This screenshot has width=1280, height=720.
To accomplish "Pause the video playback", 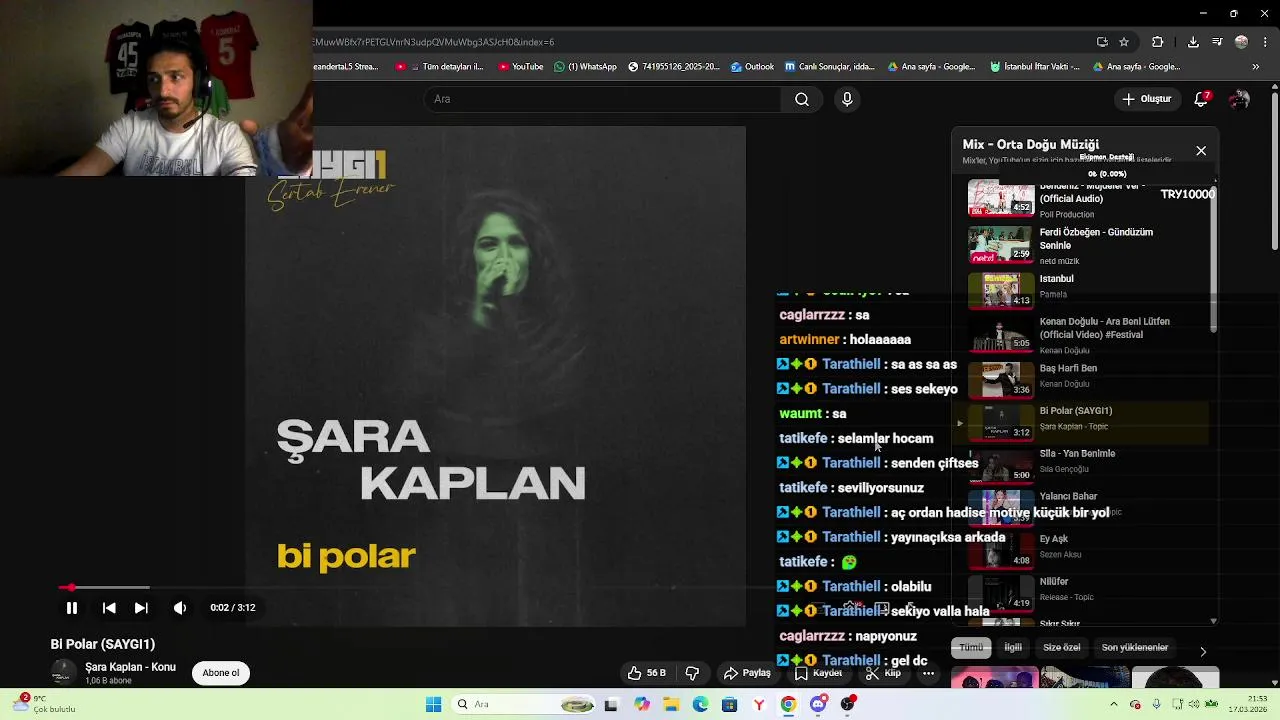I will (72, 607).
